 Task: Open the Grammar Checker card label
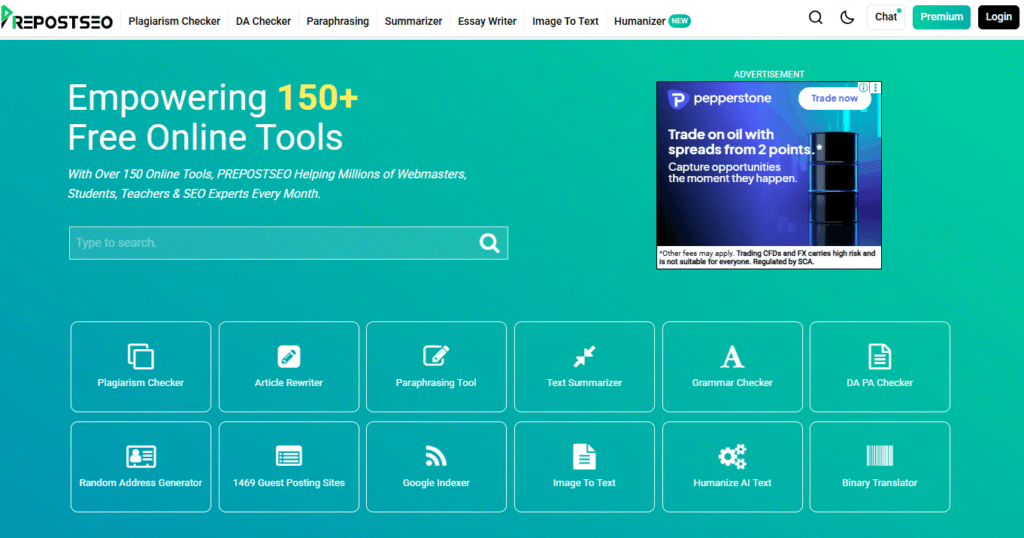(732, 383)
